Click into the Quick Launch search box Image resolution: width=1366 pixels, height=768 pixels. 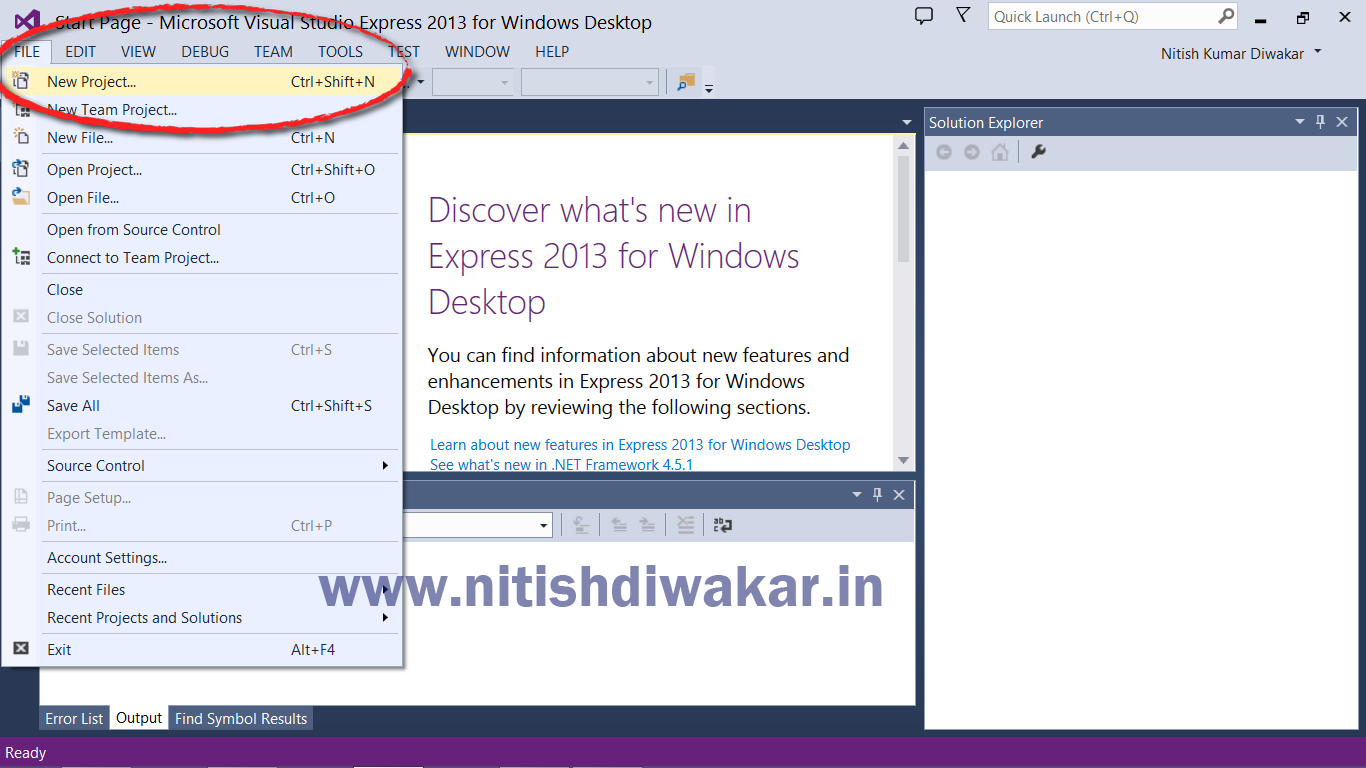coord(1101,16)
